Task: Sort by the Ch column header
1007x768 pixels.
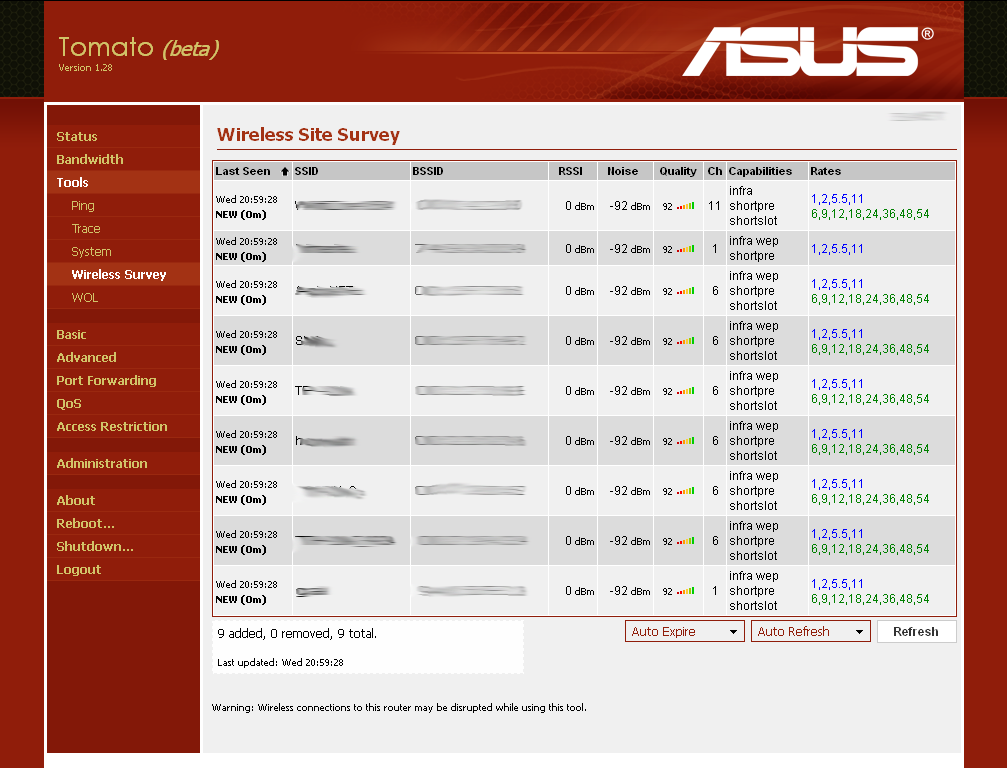Action: [715, 171]
